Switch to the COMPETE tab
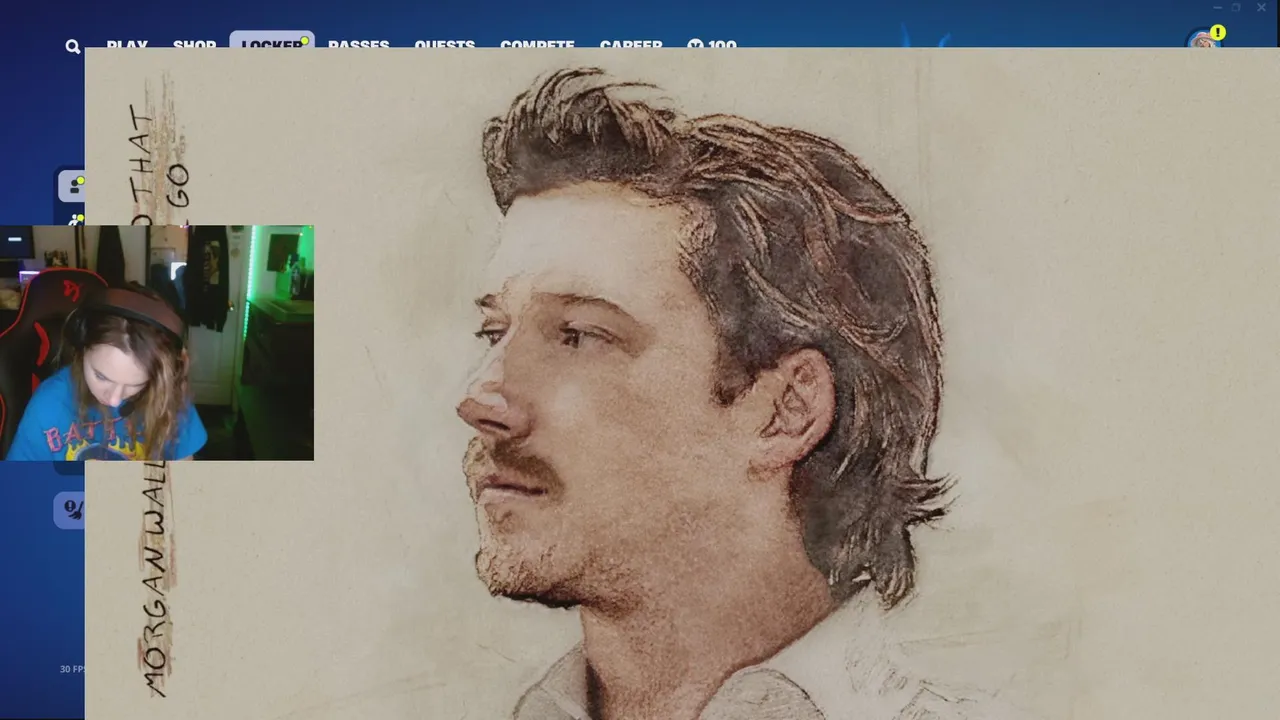 [537, 44]
